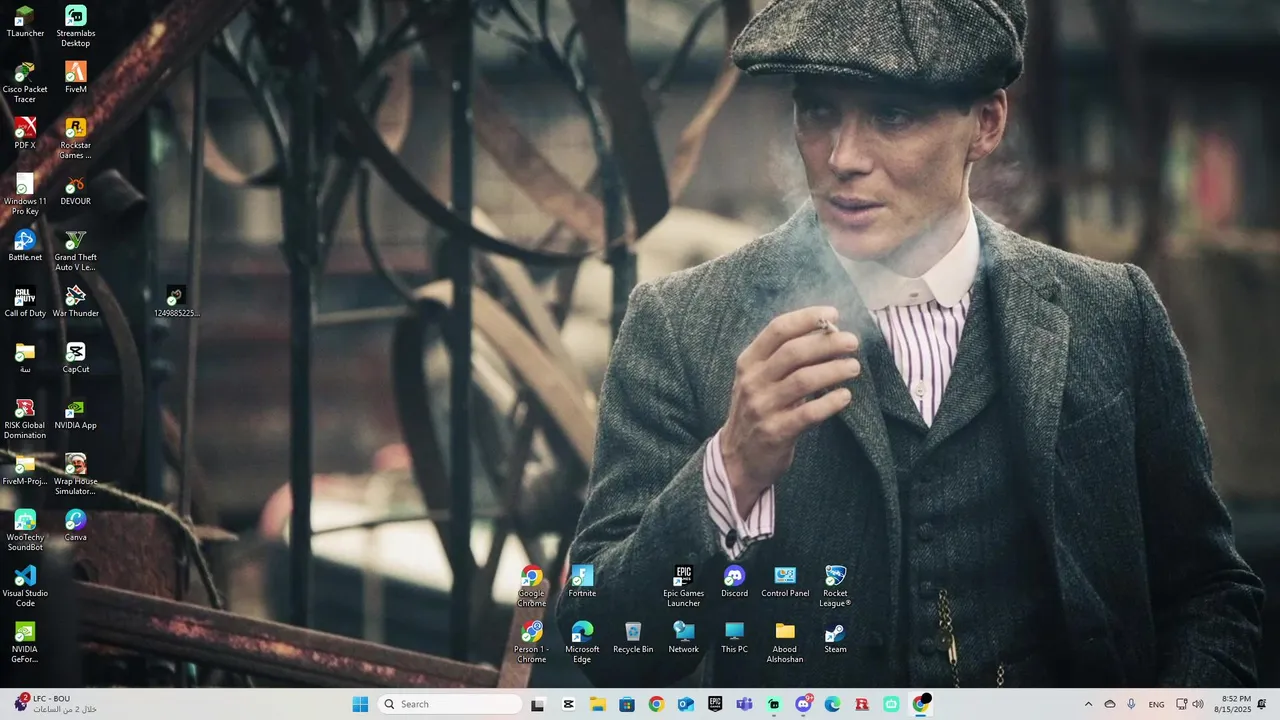The height and width of the screenshot is (720, 1280).
Task: Select the file named 1249885225
Action: (x=177, y=302)
